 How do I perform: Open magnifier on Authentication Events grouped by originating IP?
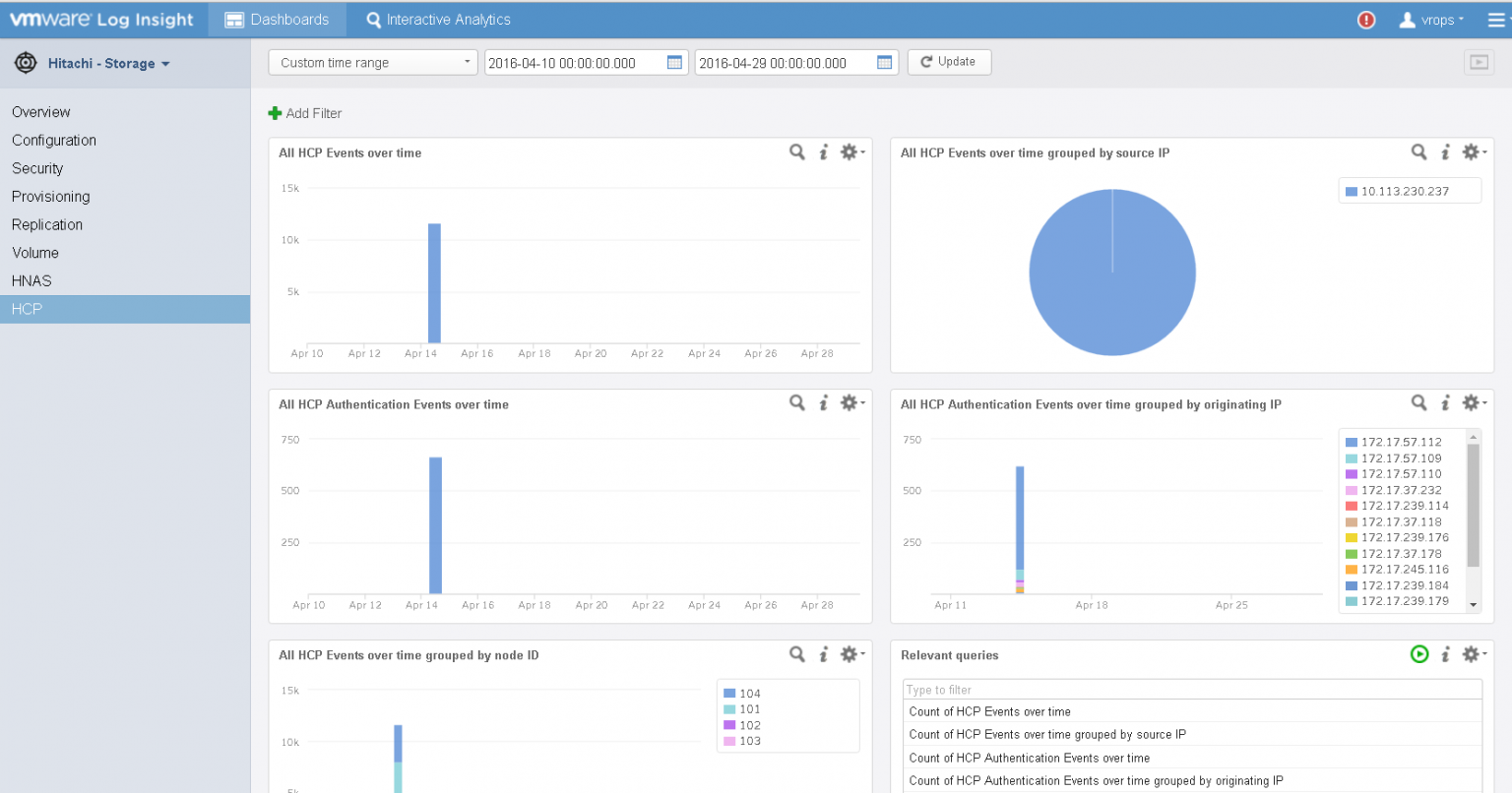click(x=1419, y=402)
